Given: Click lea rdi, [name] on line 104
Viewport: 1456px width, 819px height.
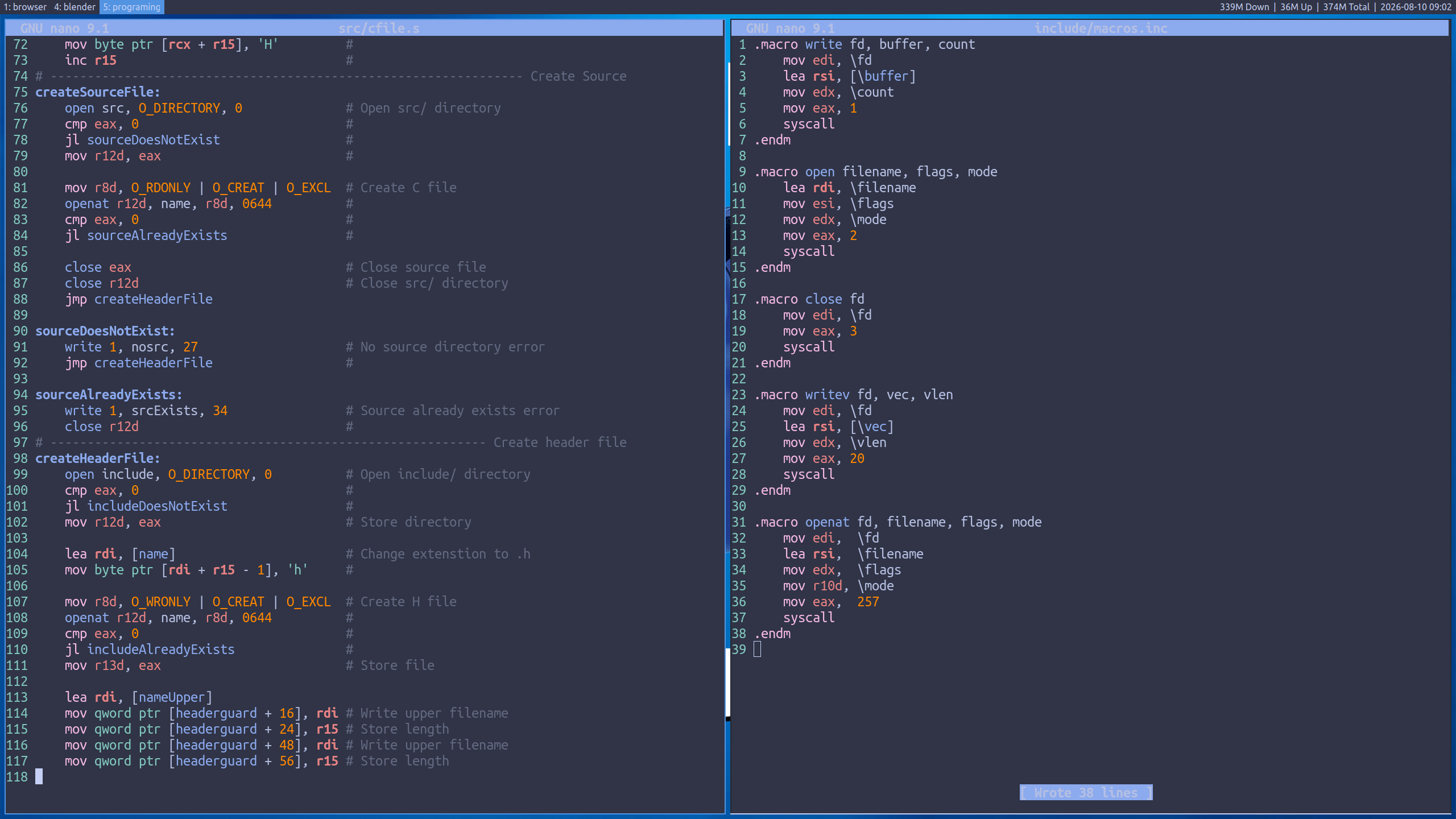Looking at the screenshot, I should point(120,554).
